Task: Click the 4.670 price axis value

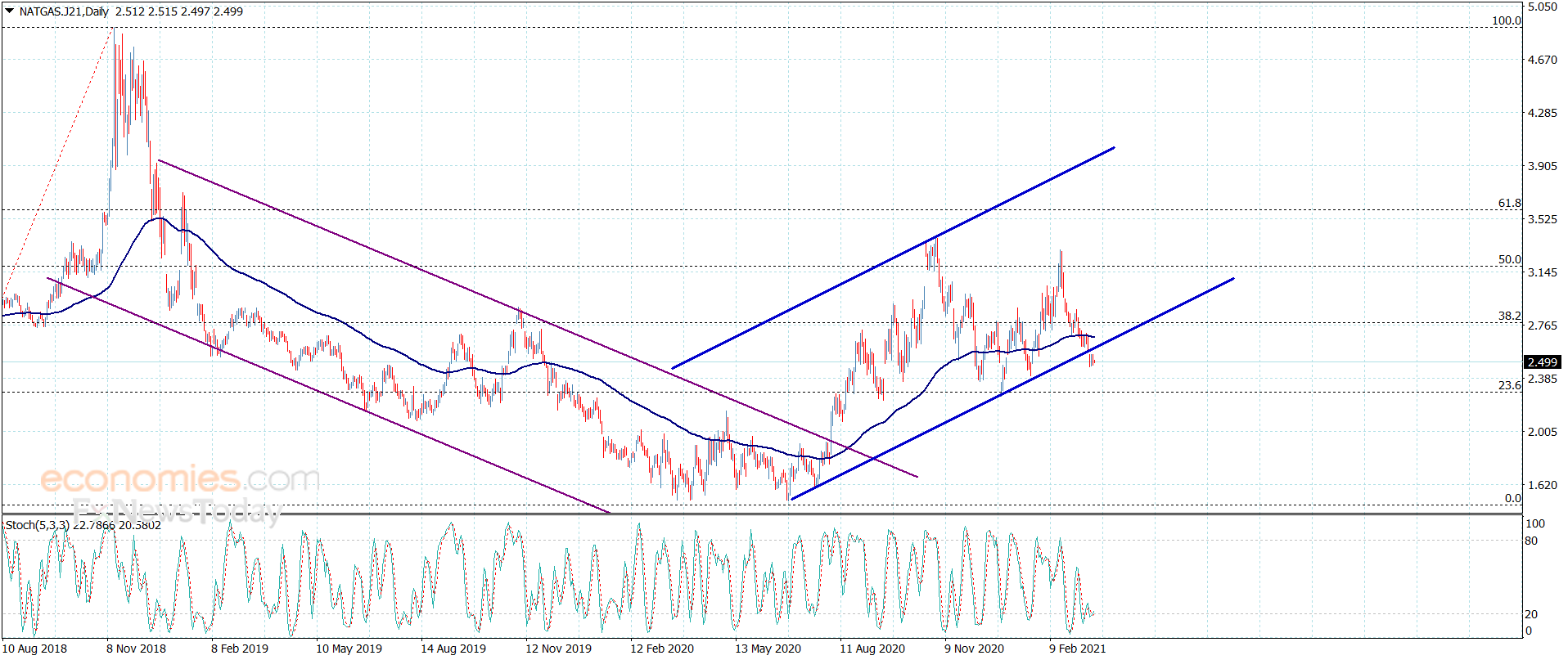Action: point(1543,60)
